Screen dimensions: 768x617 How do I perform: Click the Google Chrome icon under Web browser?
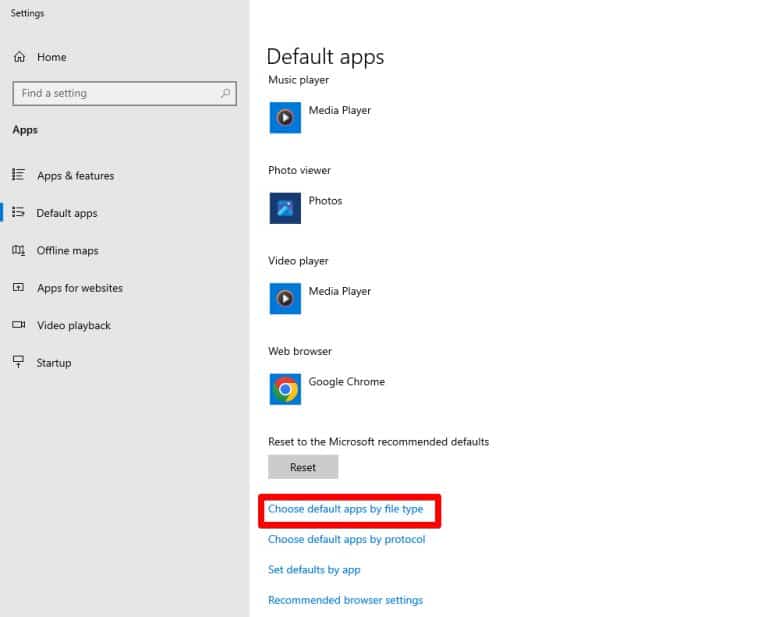pyautogui.click(x=285, y=389)
